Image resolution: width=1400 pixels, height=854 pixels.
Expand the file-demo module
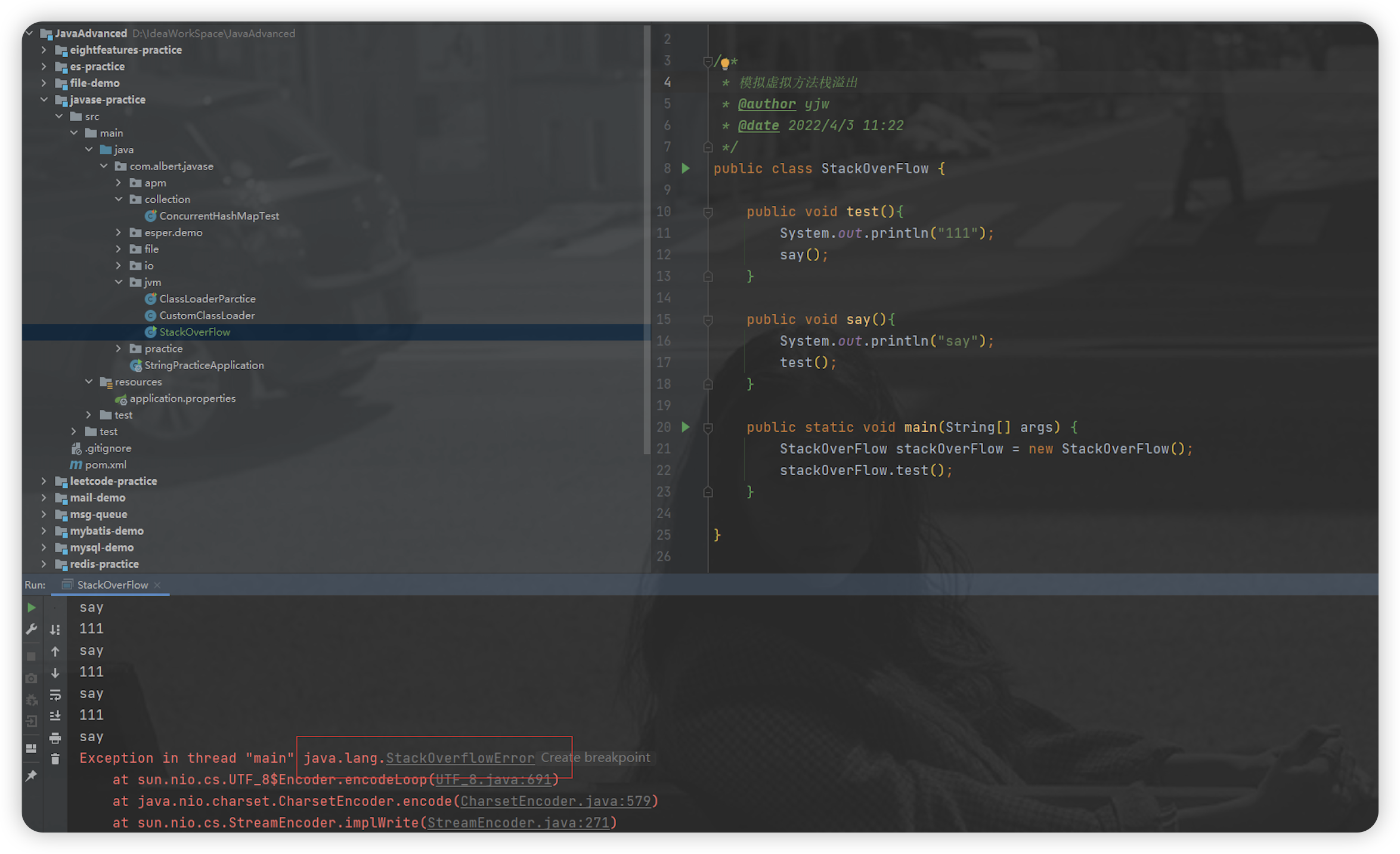pos(44,83)
